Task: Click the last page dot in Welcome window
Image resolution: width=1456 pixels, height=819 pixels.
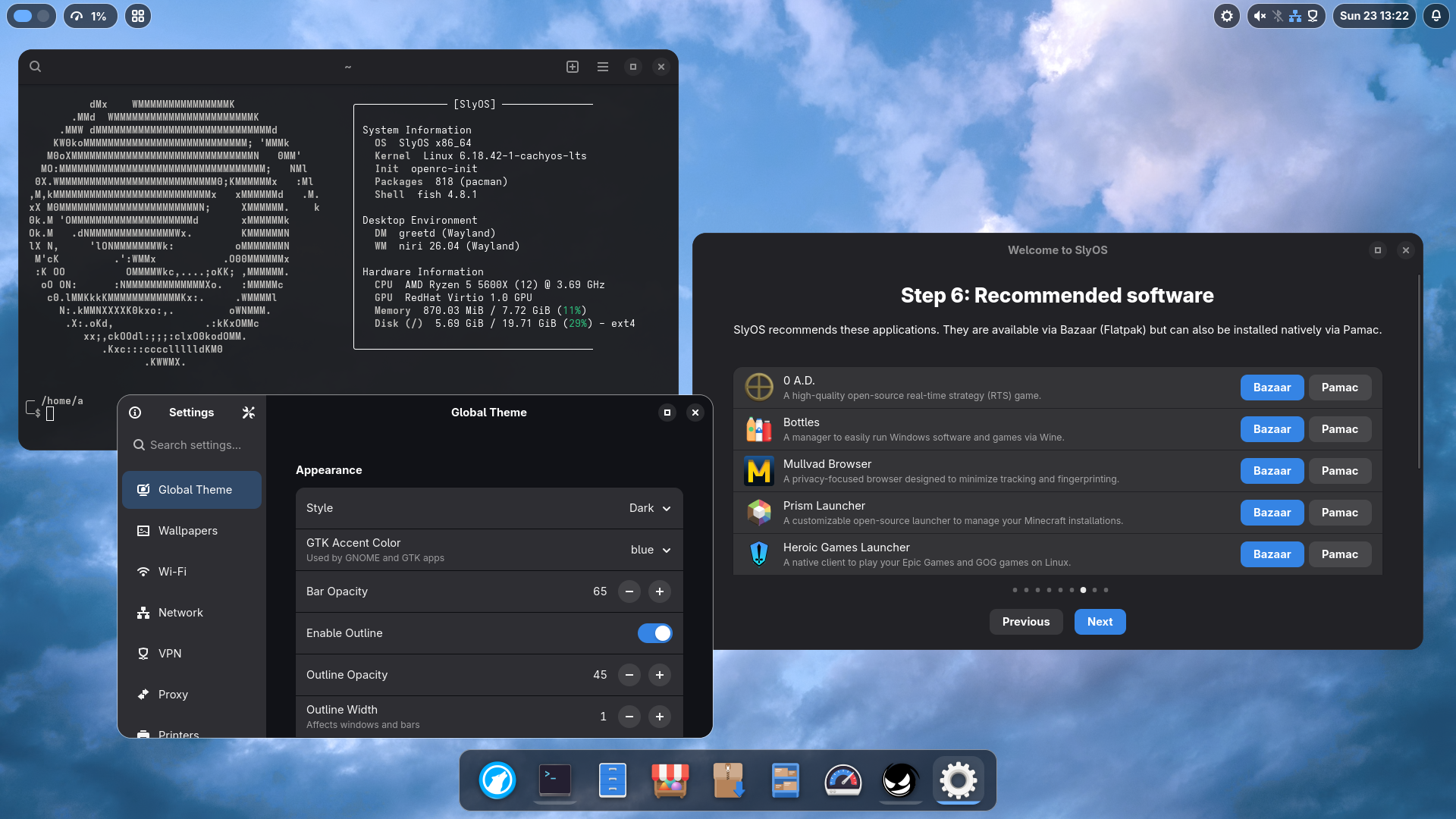Action: click(1106, 590)
